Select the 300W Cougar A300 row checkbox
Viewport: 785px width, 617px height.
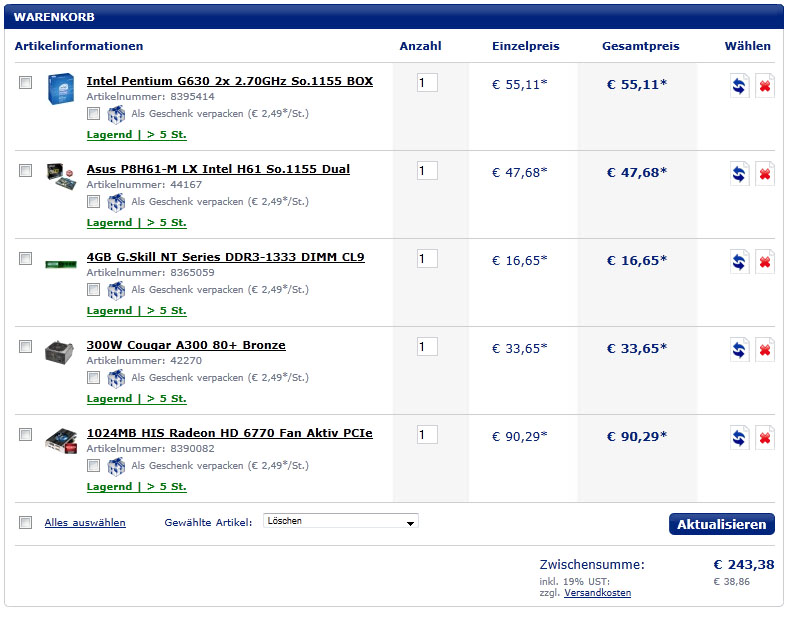[26, 346]
